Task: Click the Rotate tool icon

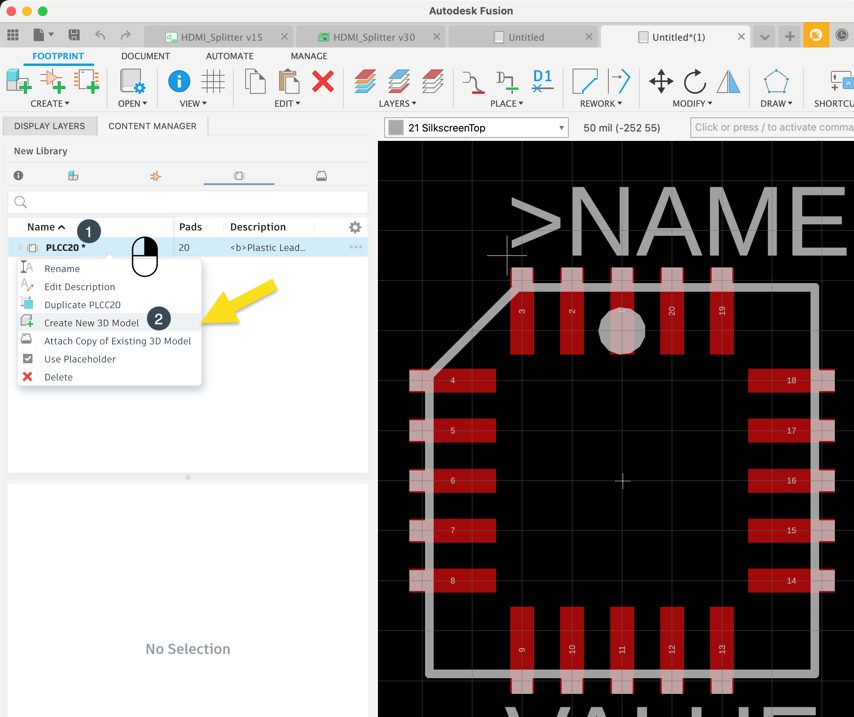Action: [x=694, y=81]
